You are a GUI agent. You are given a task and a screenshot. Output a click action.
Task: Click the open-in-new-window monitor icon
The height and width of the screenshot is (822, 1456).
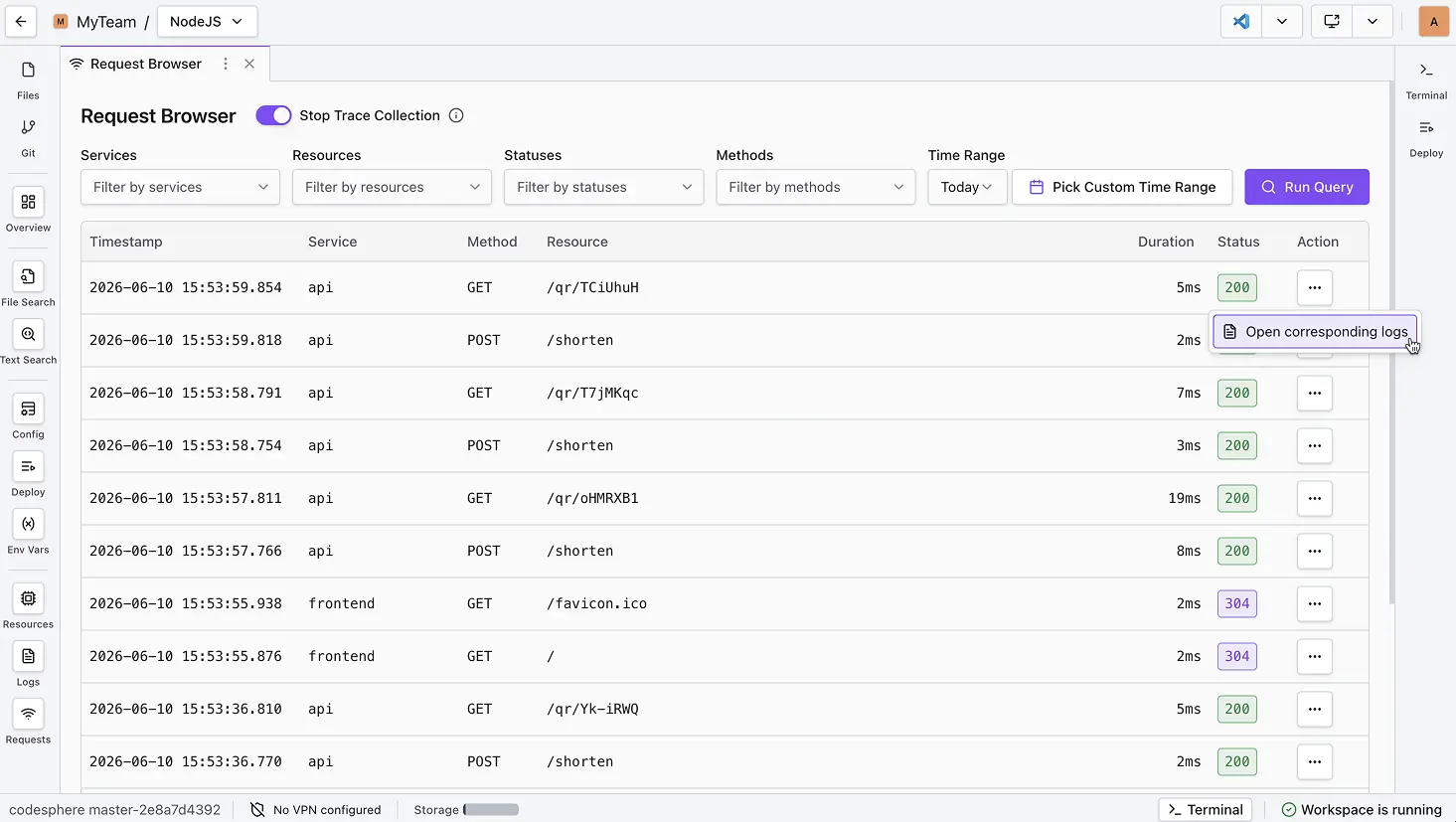coord(1332,21)
